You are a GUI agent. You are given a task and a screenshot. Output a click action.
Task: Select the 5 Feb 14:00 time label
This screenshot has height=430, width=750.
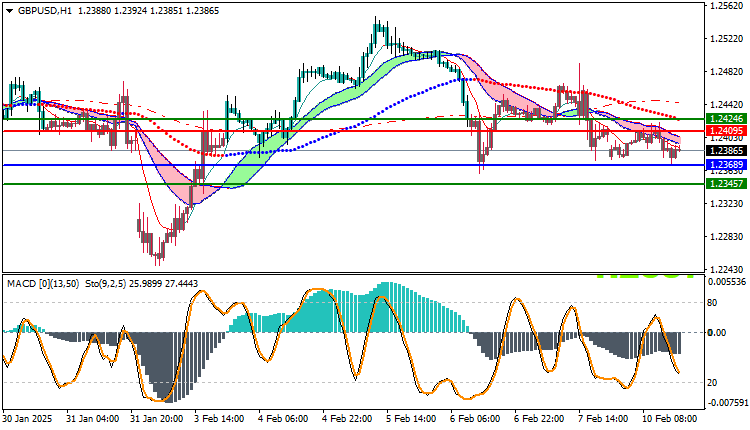pos(412,419)
